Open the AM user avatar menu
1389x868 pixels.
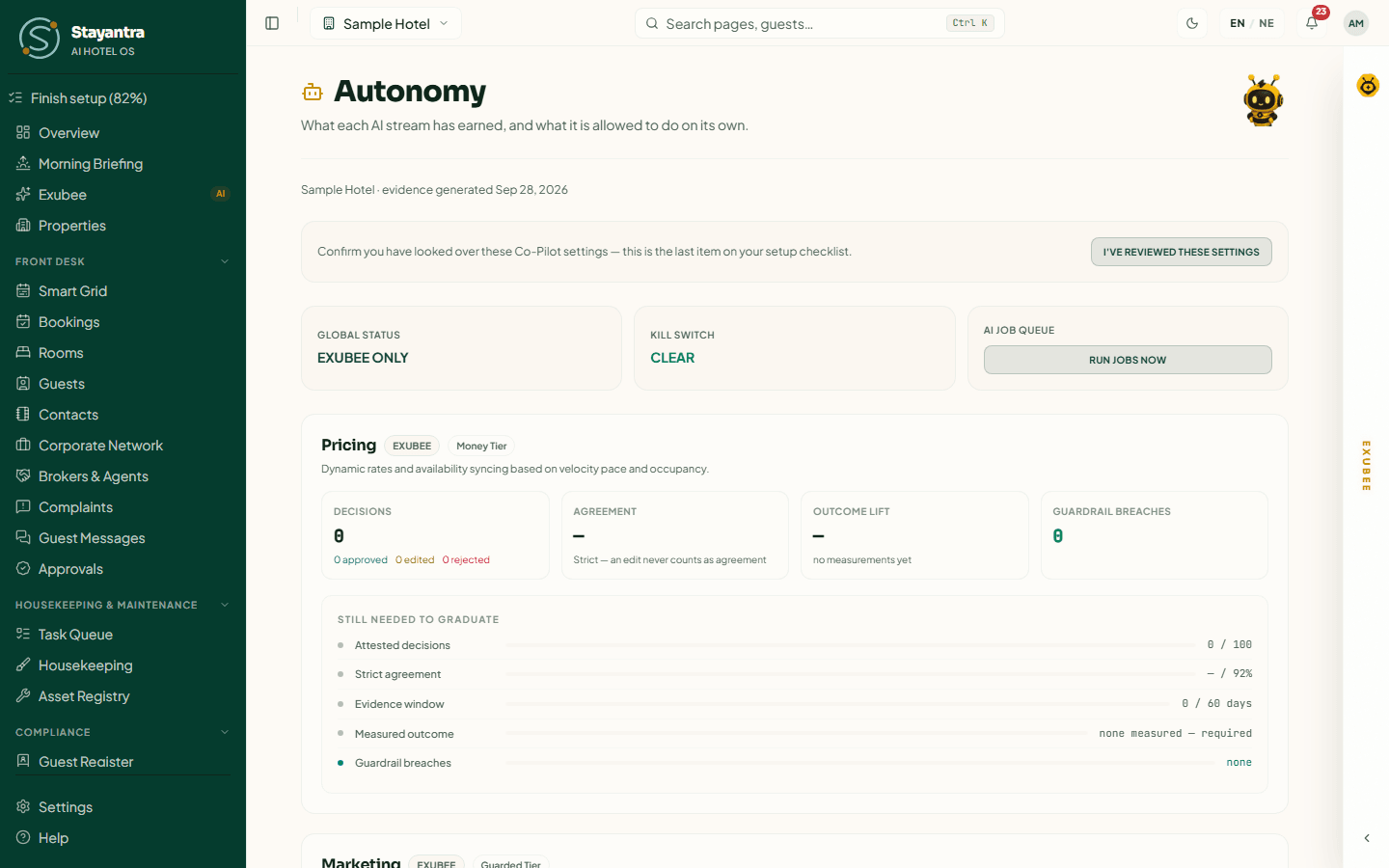(1356, 23)
